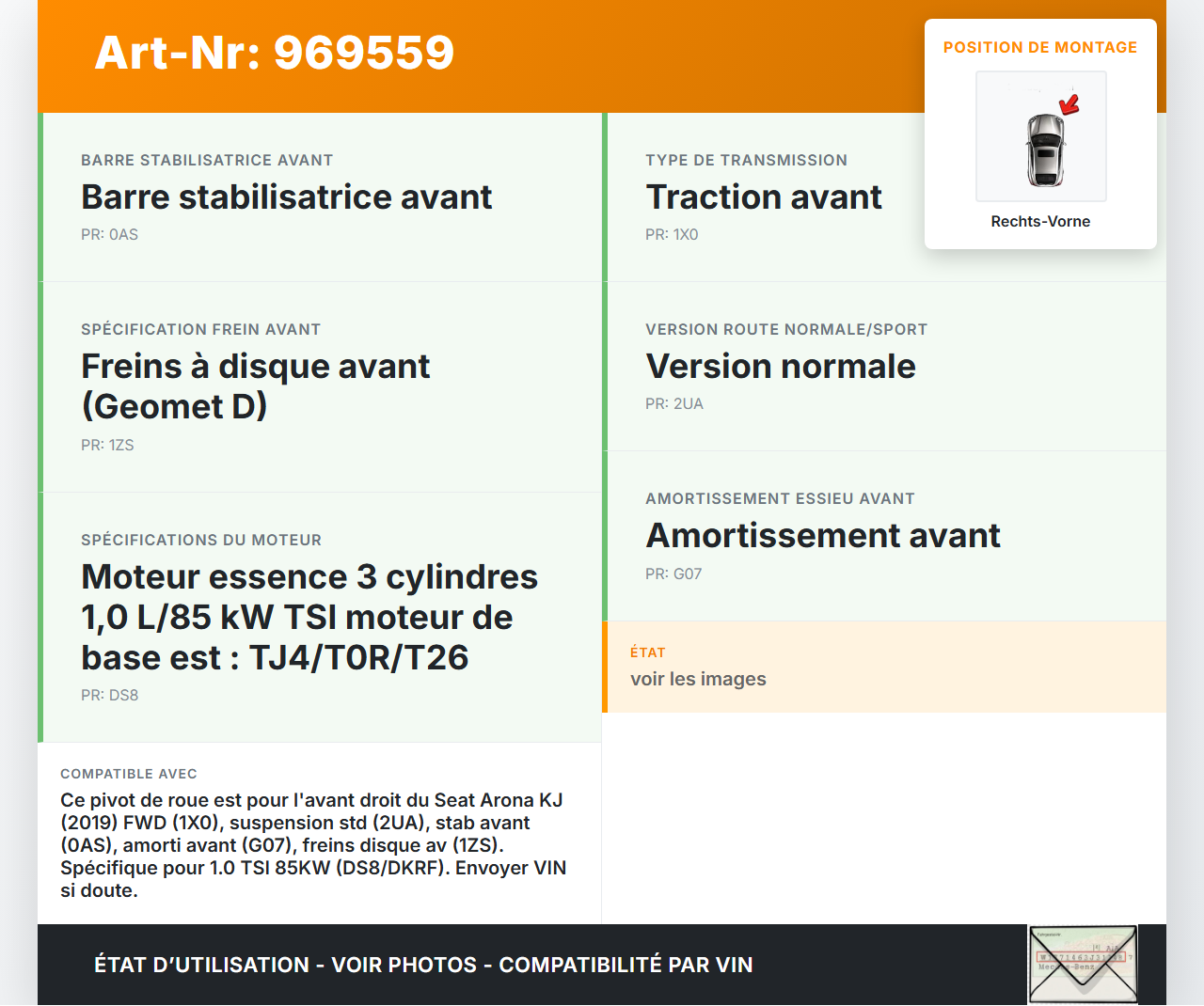Click the car mounting position image
The height and width of the screenshot is (1006, 1204).
pyautogui.click(x=1040, y=136)
